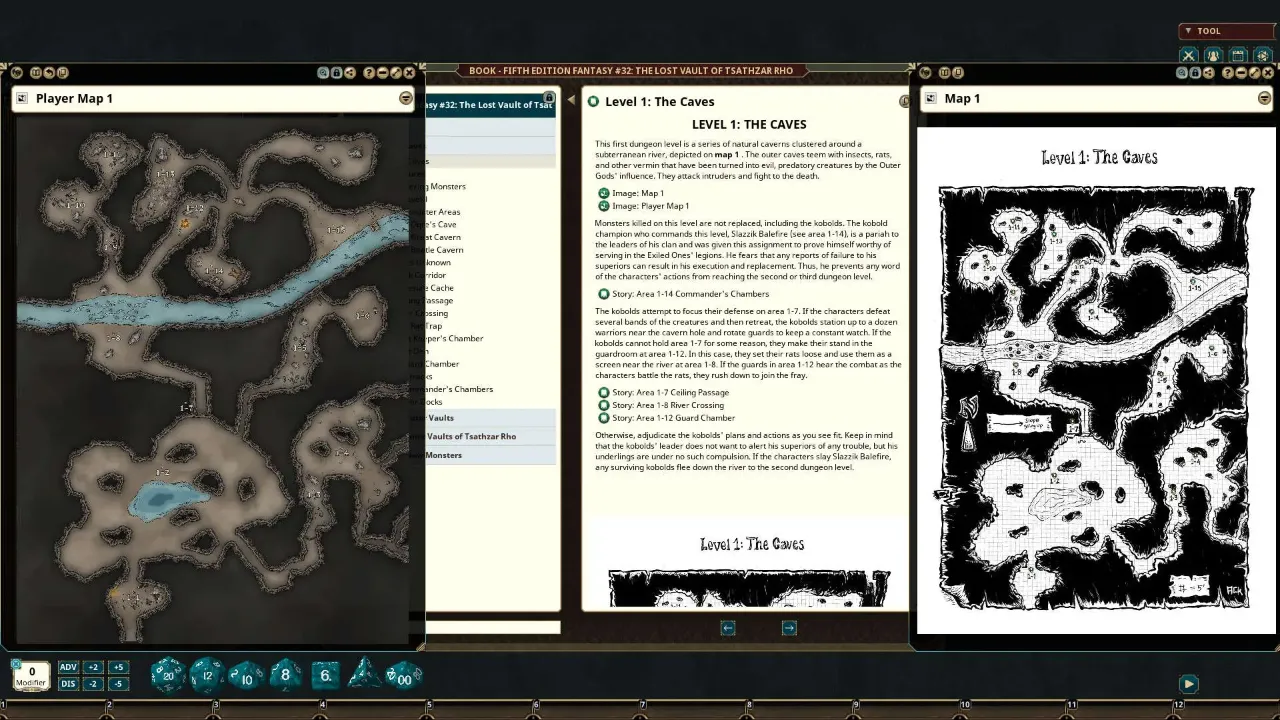Click share icon in Player Map 1 window
Screen dimensions: 1280x720
coord(350,73)
